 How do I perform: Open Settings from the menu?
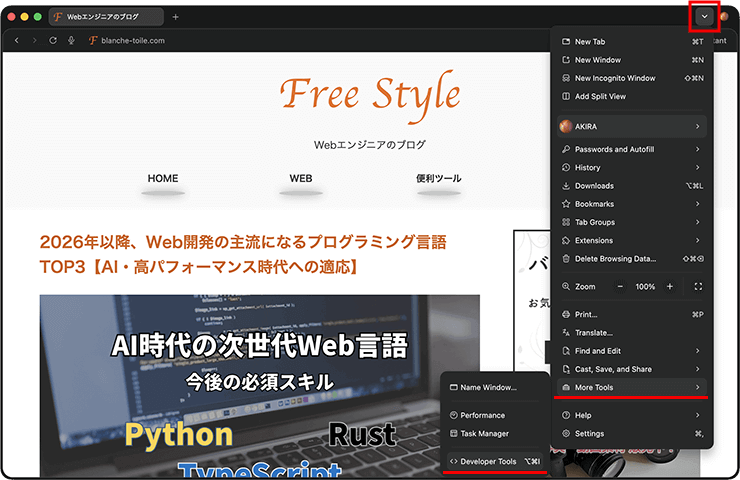(632, 433)
